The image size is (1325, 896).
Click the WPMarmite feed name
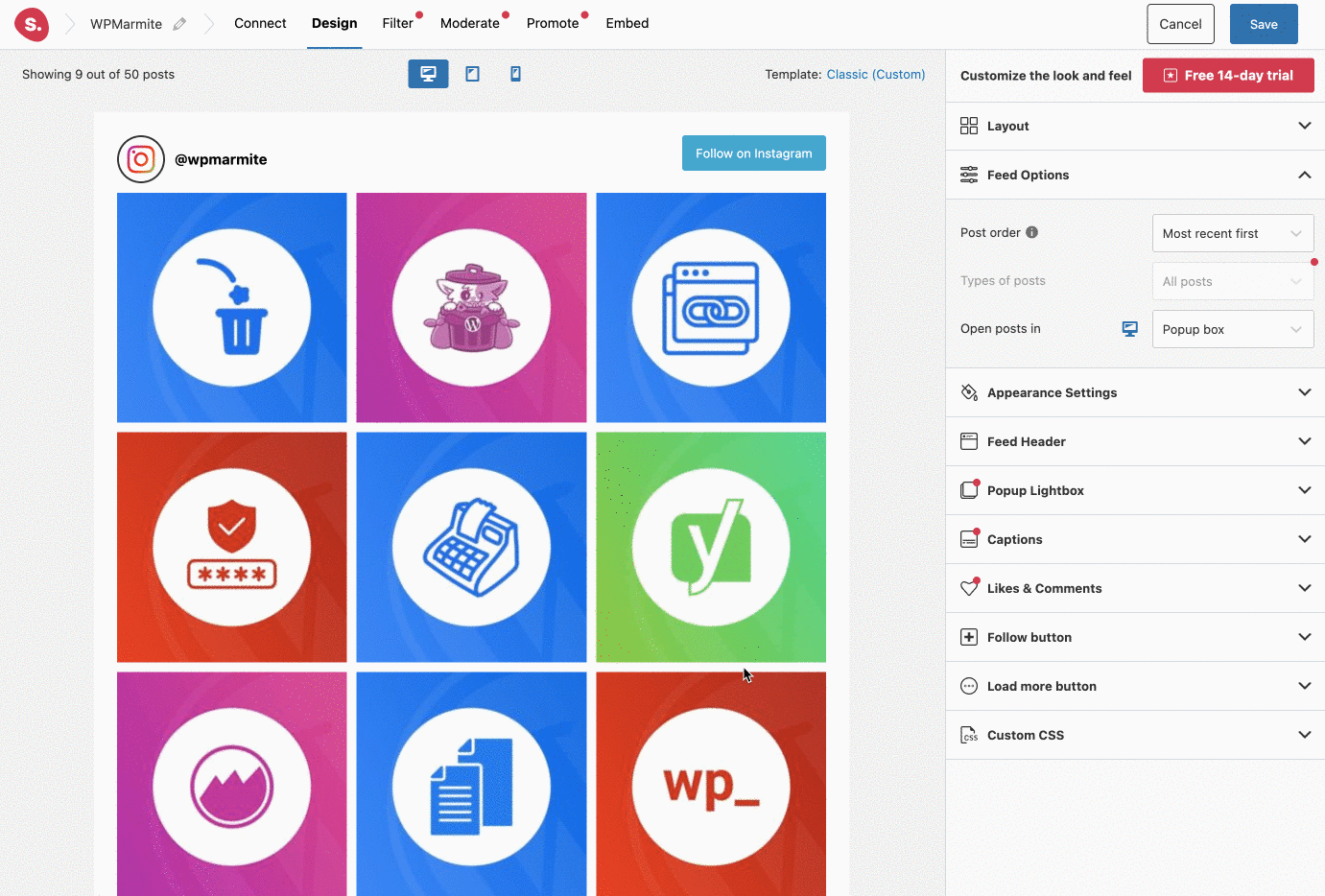pyautogui.click(x=126, y=24)
